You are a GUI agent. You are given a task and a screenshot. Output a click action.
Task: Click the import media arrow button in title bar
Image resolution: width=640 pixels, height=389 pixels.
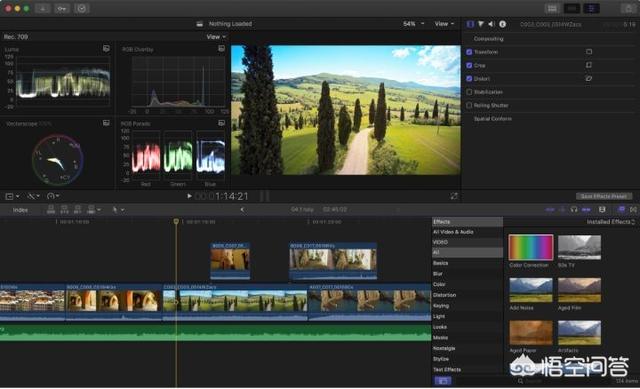[x=42, y=9]
